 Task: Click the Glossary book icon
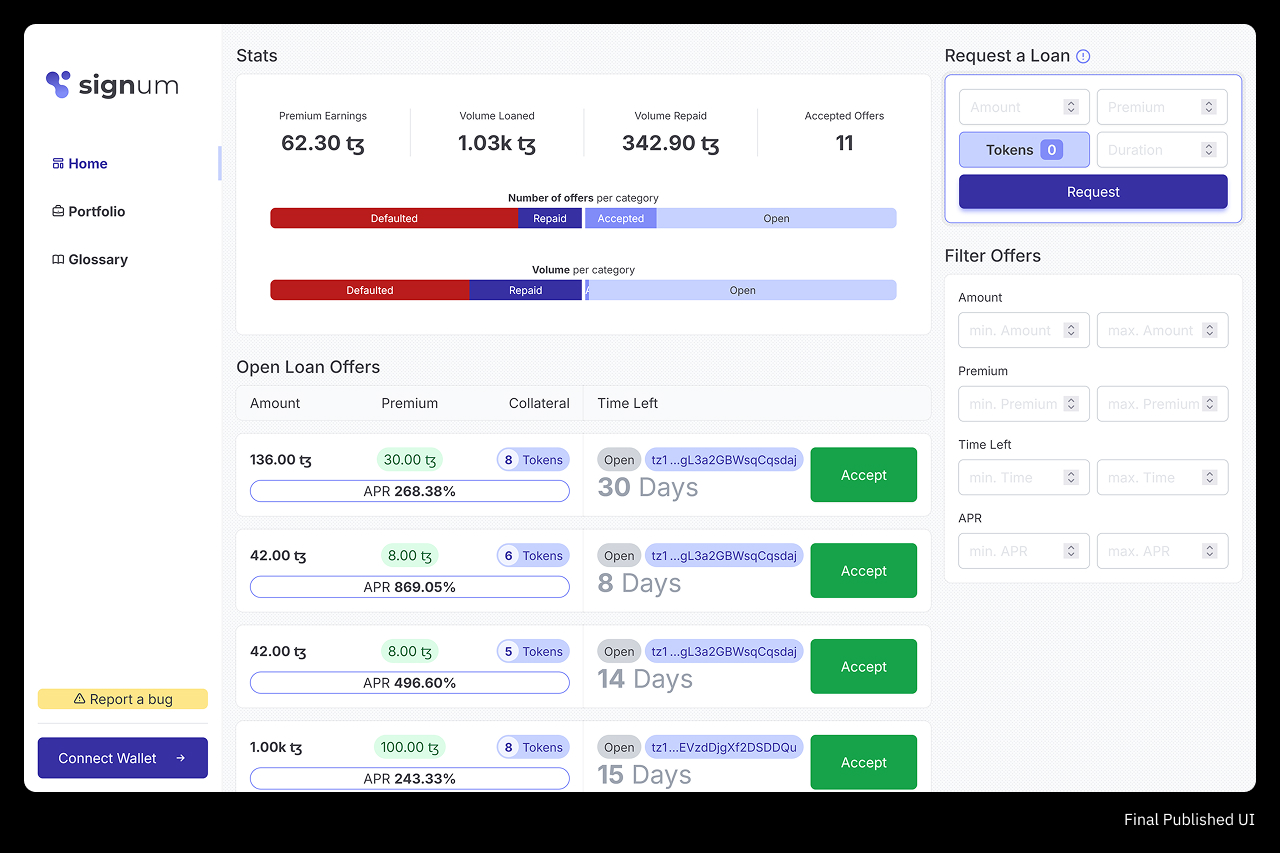pyautogui.click(x=58, y=260)
